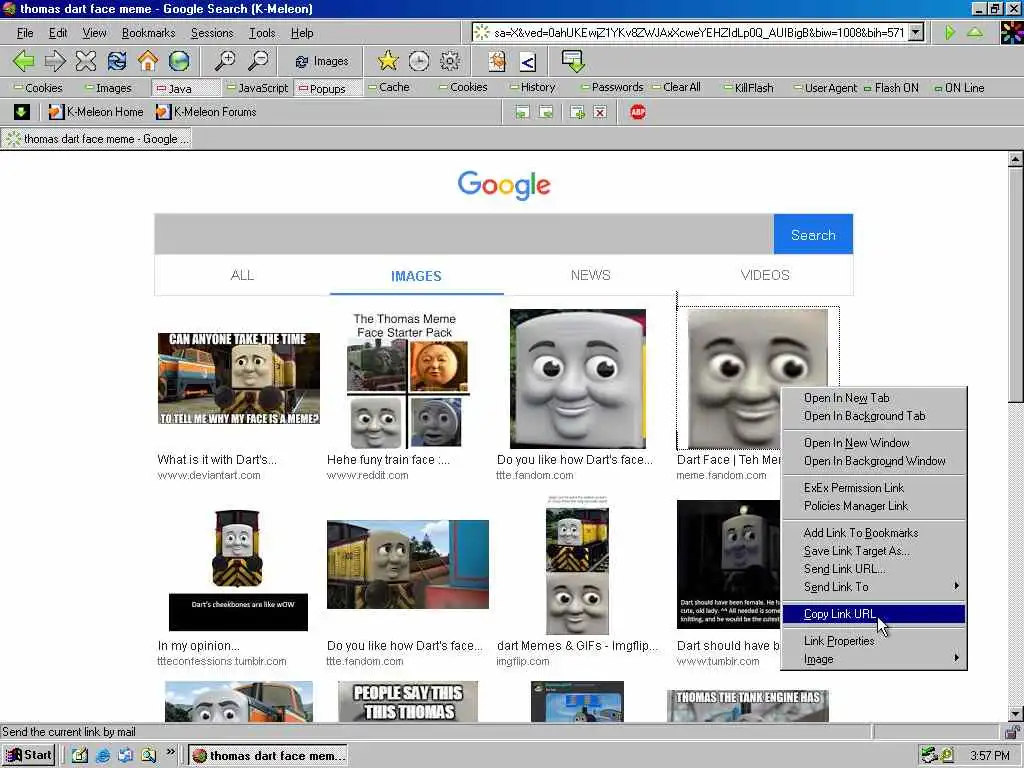Click the blue share arrow icon
The width and height of the screenshot is (1024, 768).
coord(528,62)
